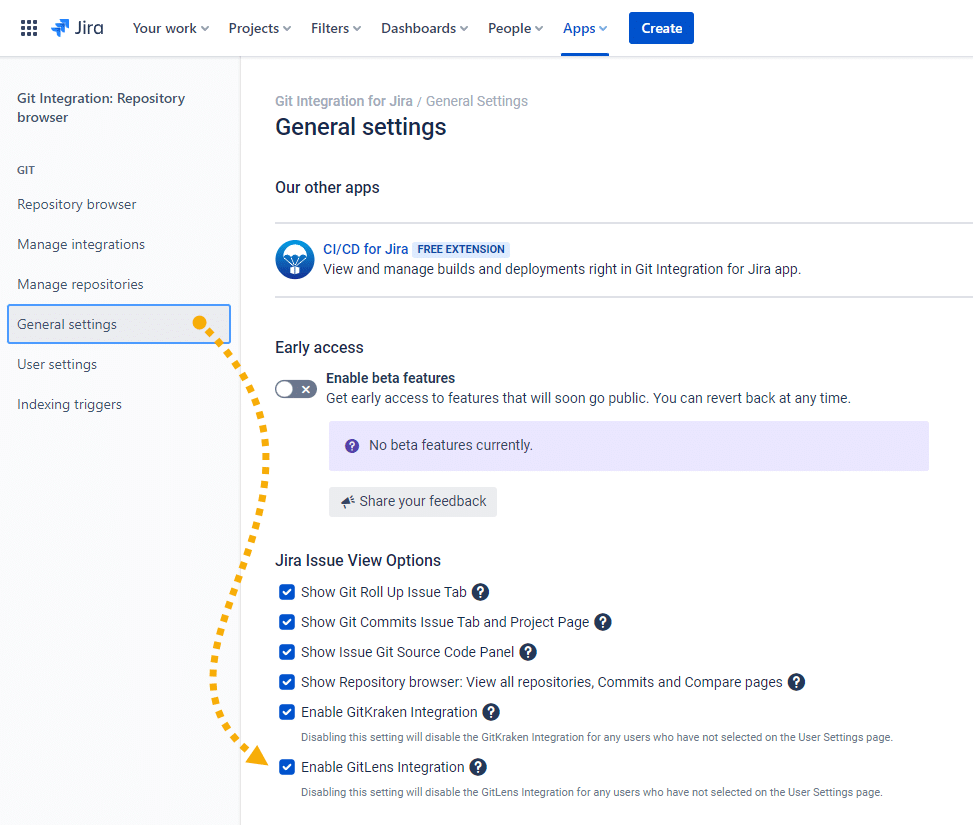This screenshot has height=825, width=973.
Task: Expand the Your work dropdown
Action: (x=171, y=29)
